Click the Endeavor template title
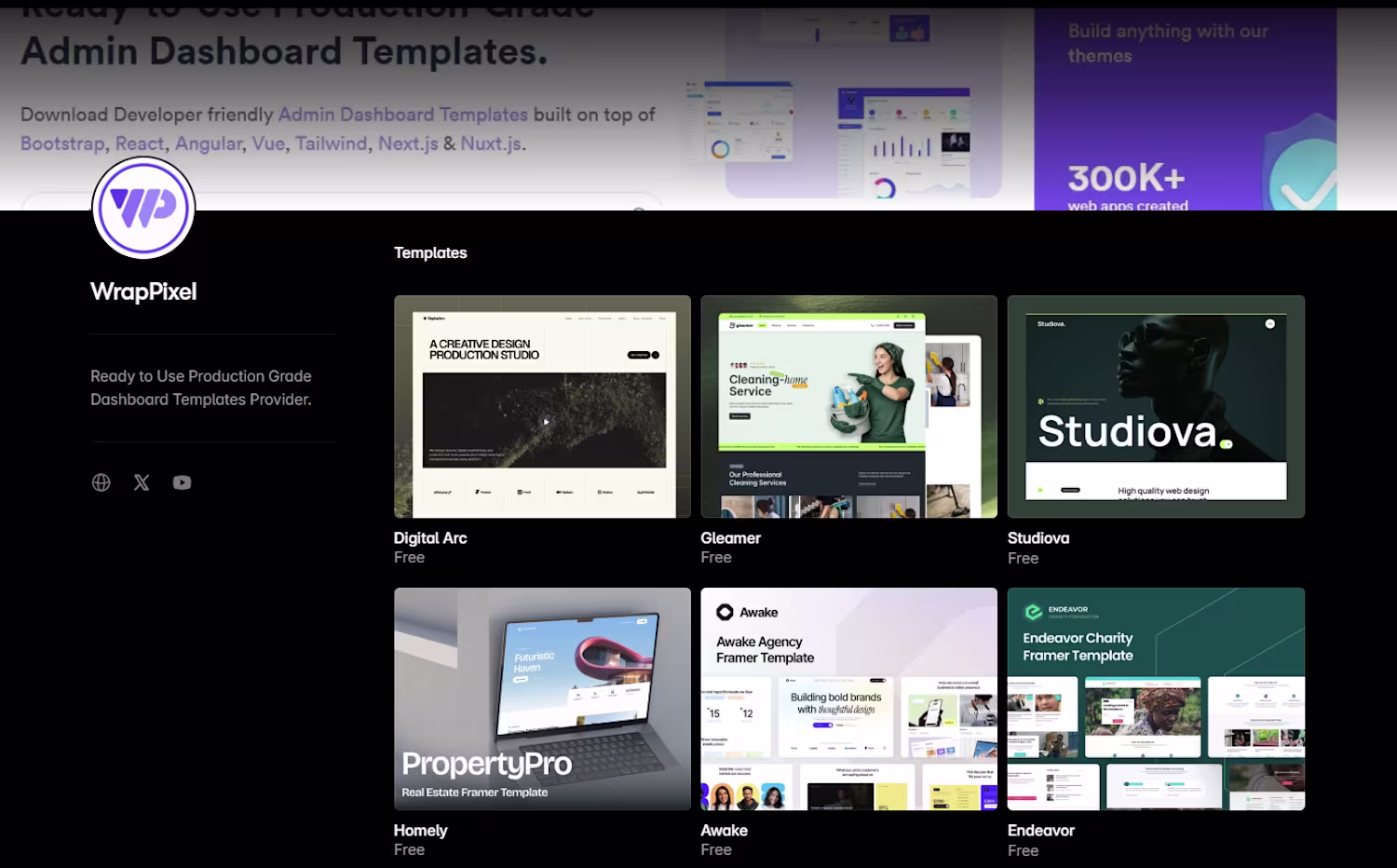 pos(1041,831)
